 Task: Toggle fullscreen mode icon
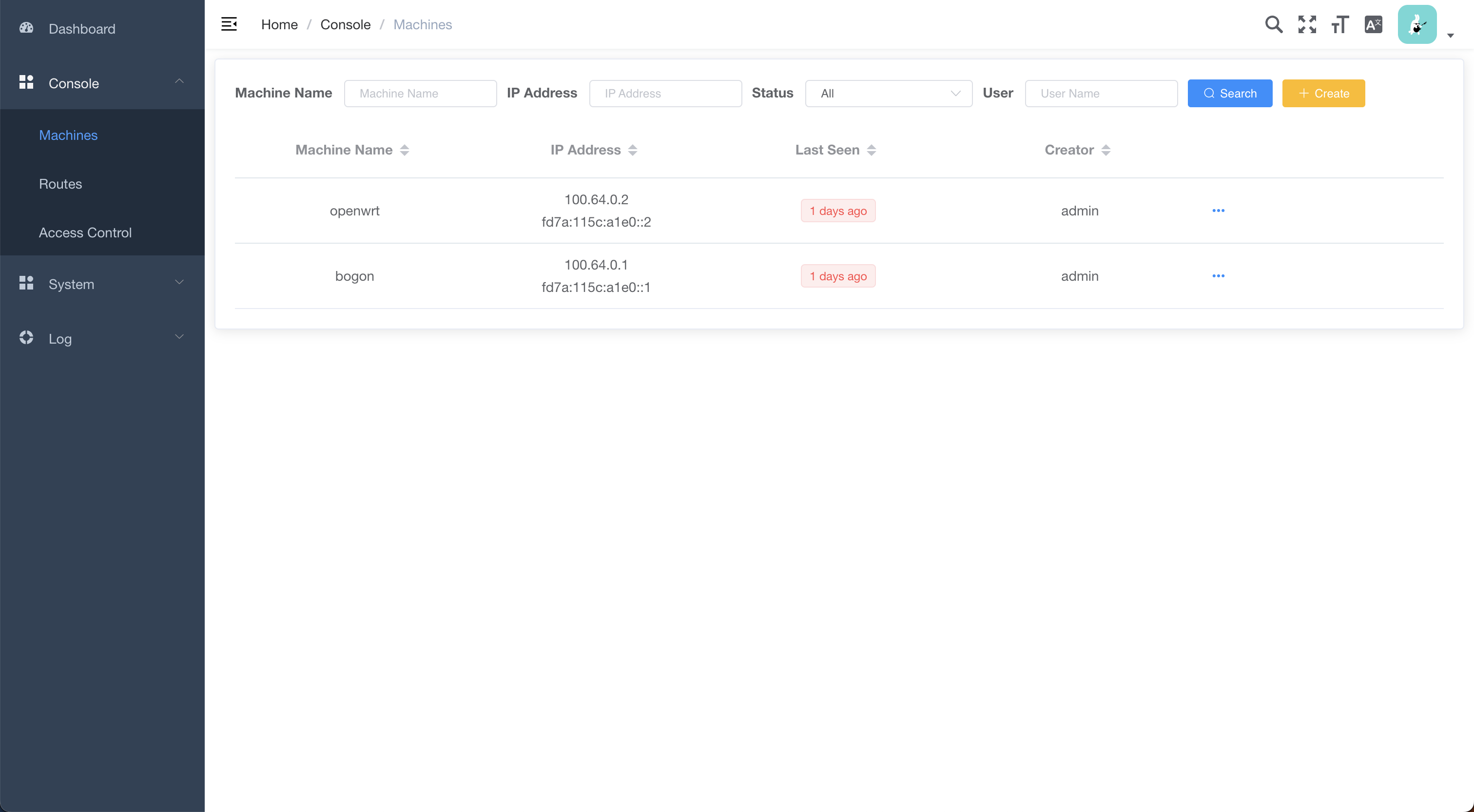[x=1307, y=24]
